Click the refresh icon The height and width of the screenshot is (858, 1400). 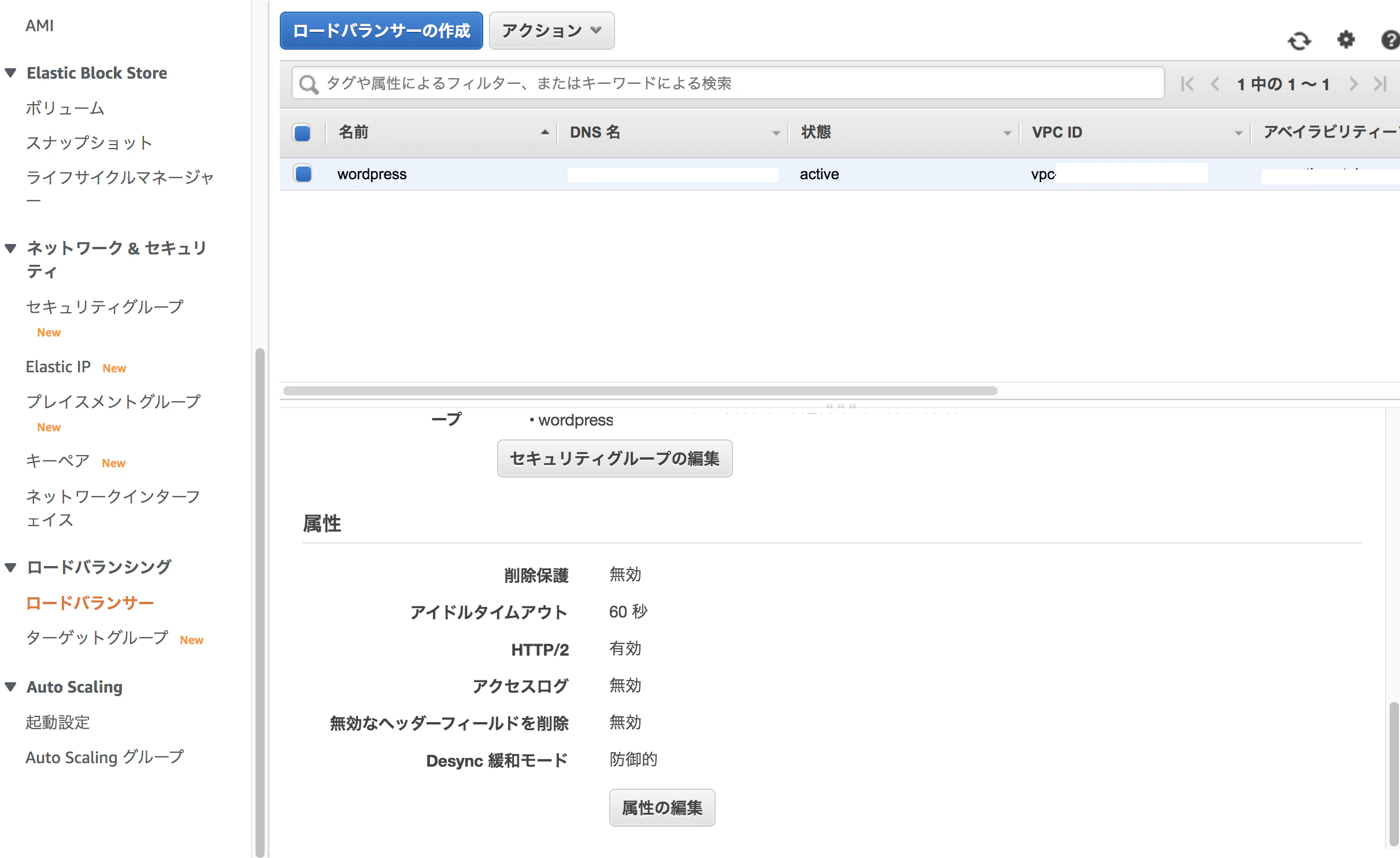pos(1299,40)
